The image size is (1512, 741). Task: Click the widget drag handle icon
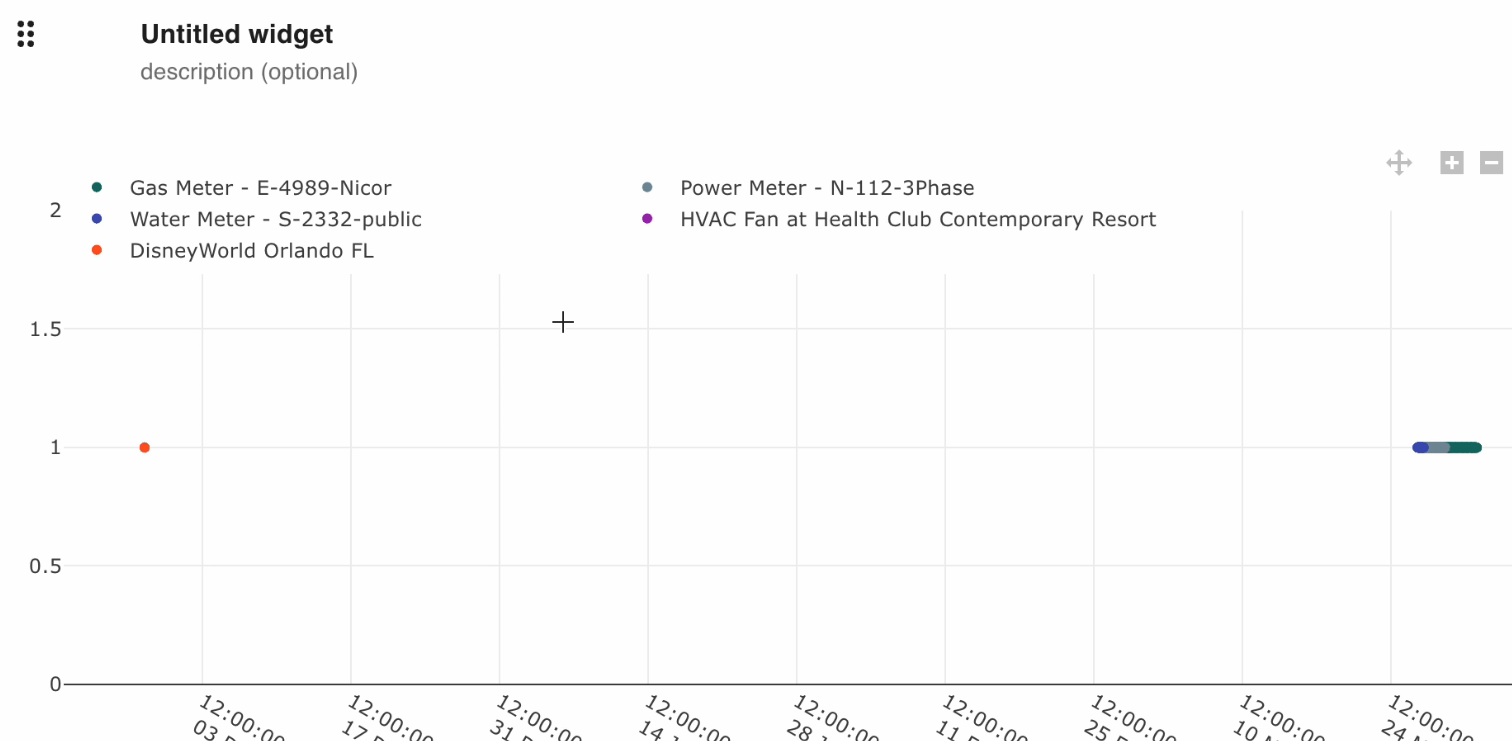point(26,34)
